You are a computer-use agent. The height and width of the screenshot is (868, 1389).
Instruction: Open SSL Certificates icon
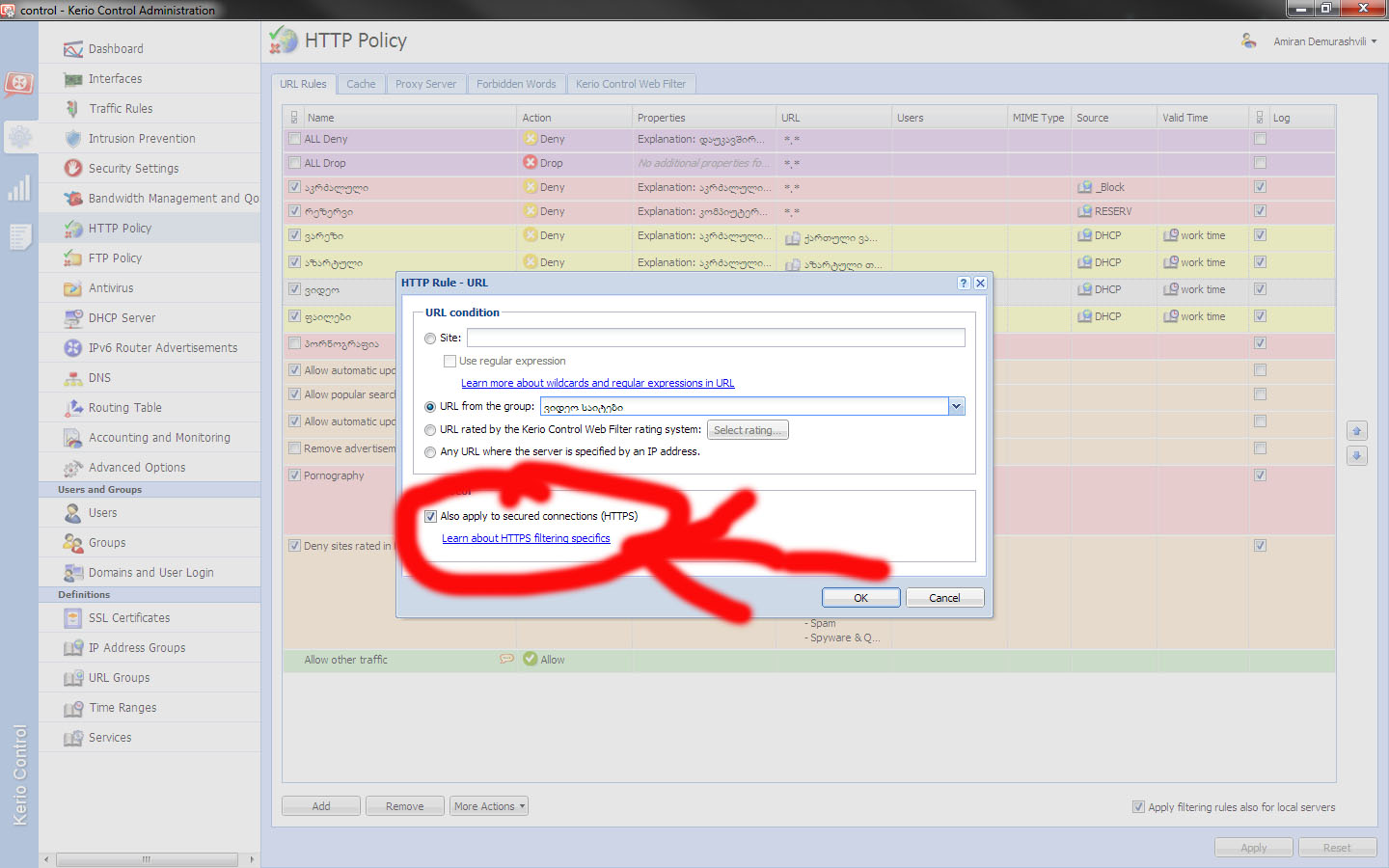pos(72,618)
